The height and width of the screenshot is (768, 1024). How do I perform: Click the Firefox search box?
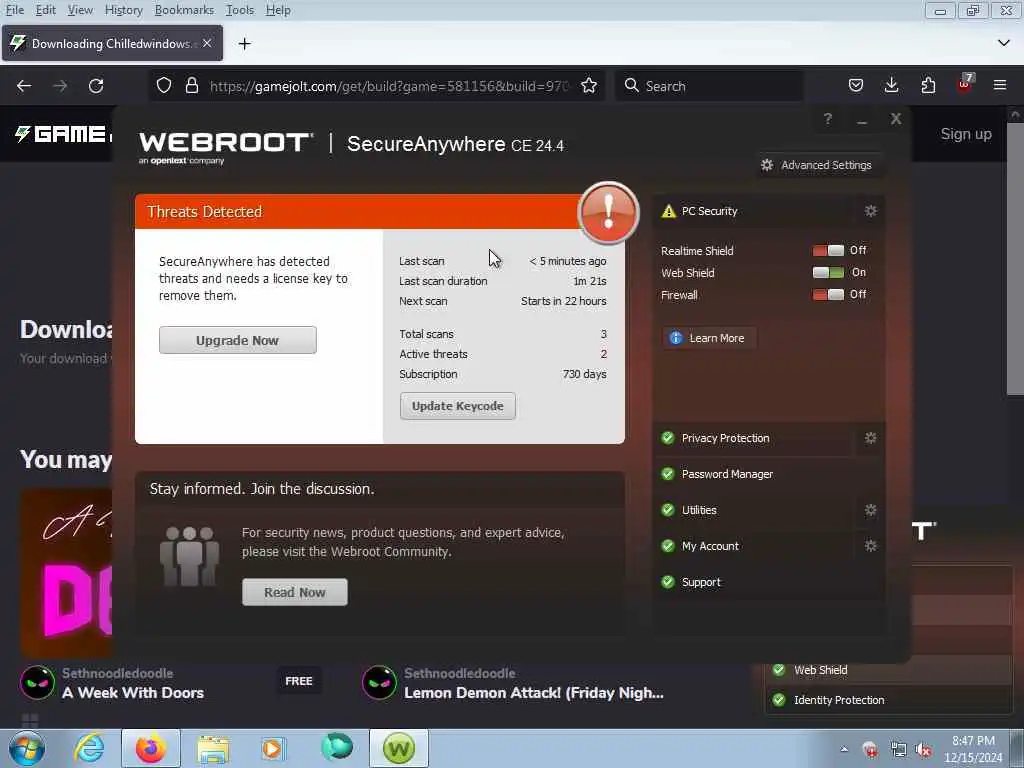pos(709,86)
